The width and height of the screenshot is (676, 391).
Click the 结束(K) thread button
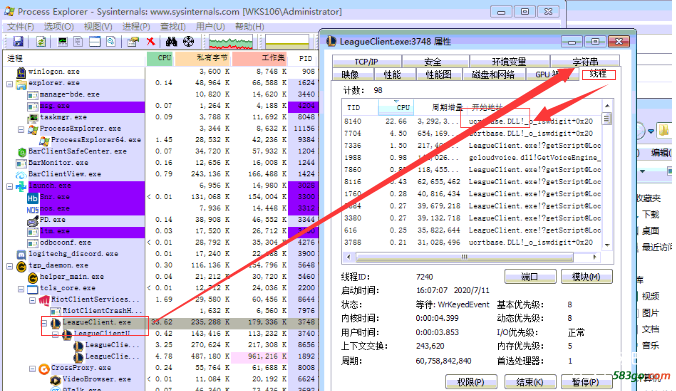[x=529, y=382]
